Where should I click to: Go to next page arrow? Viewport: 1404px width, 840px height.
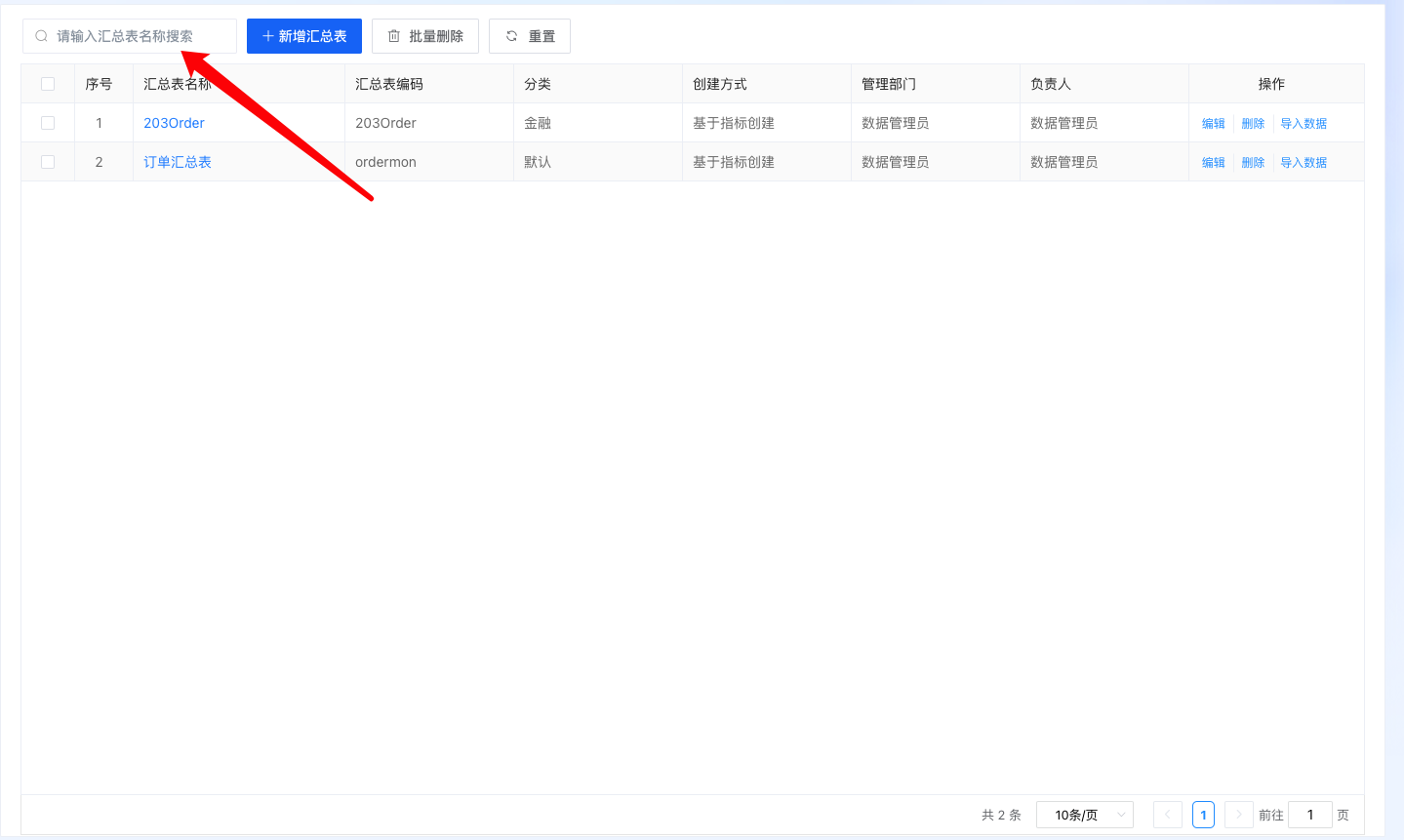tap(1238, 815)
